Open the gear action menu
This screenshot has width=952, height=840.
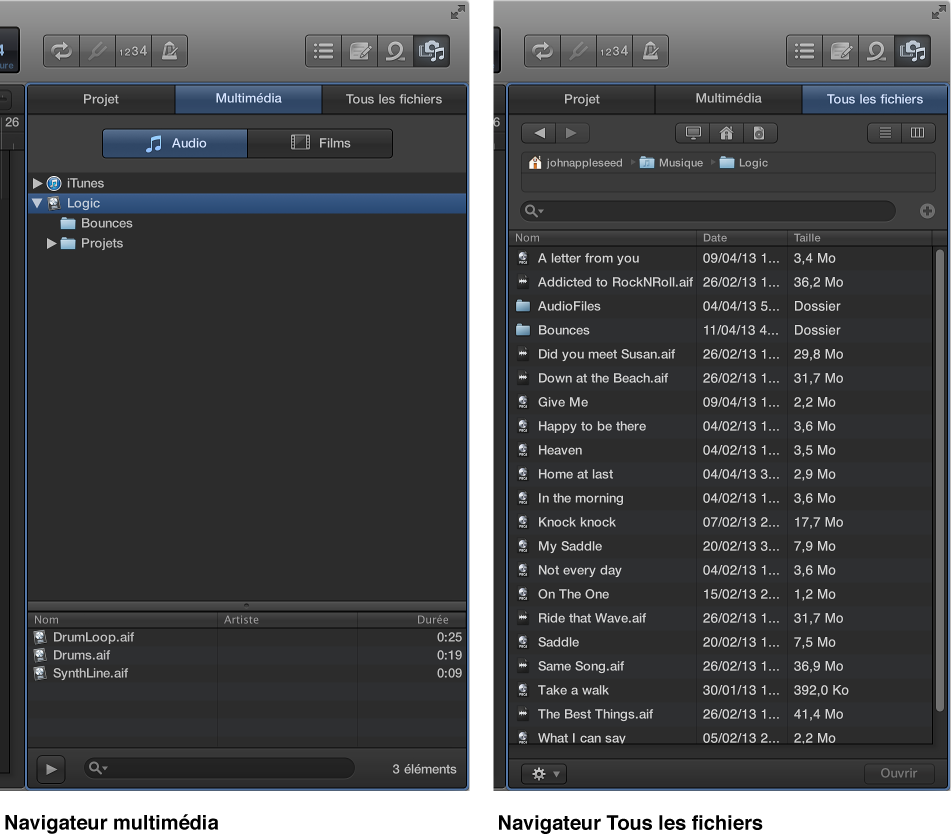click(544, 774)
